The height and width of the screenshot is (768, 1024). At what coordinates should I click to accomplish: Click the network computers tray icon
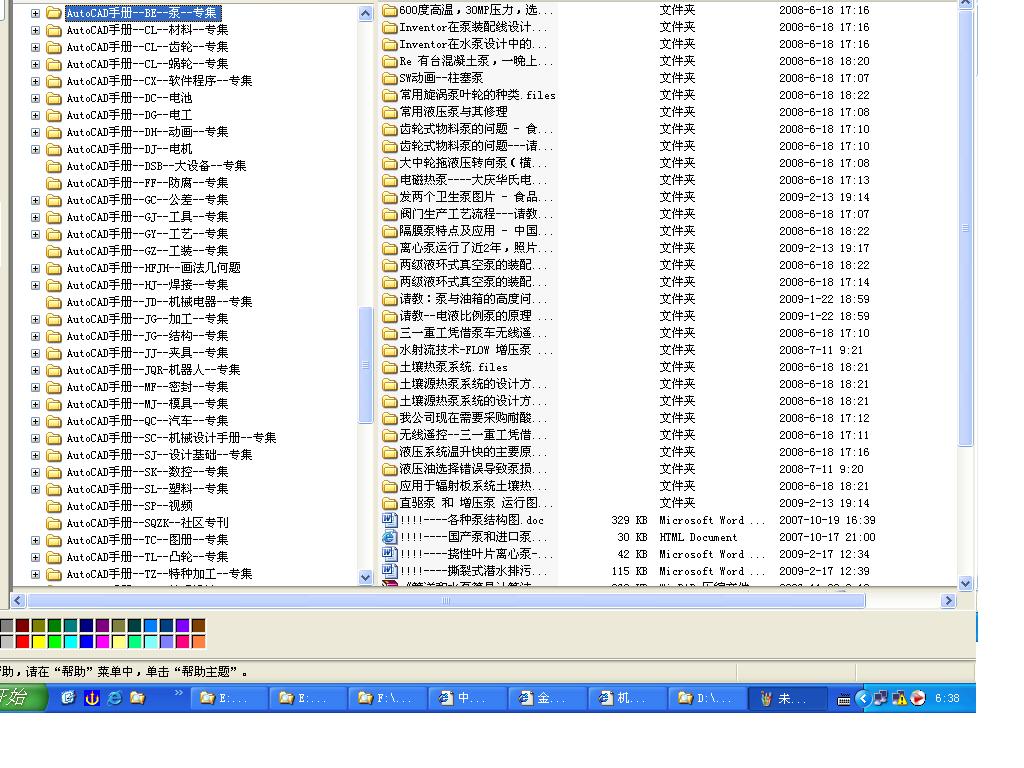pyautogui.click(x=880, y=698)
